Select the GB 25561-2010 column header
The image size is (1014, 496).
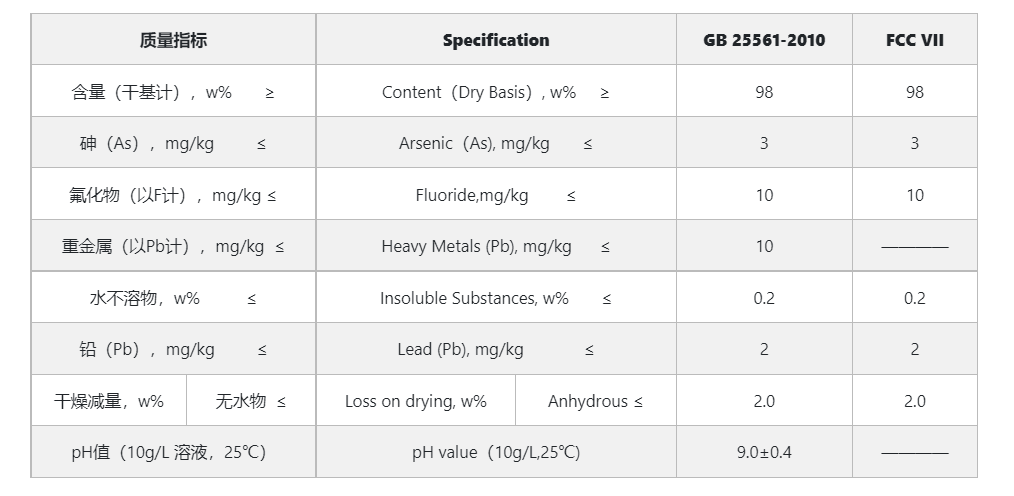pos(764,40)
